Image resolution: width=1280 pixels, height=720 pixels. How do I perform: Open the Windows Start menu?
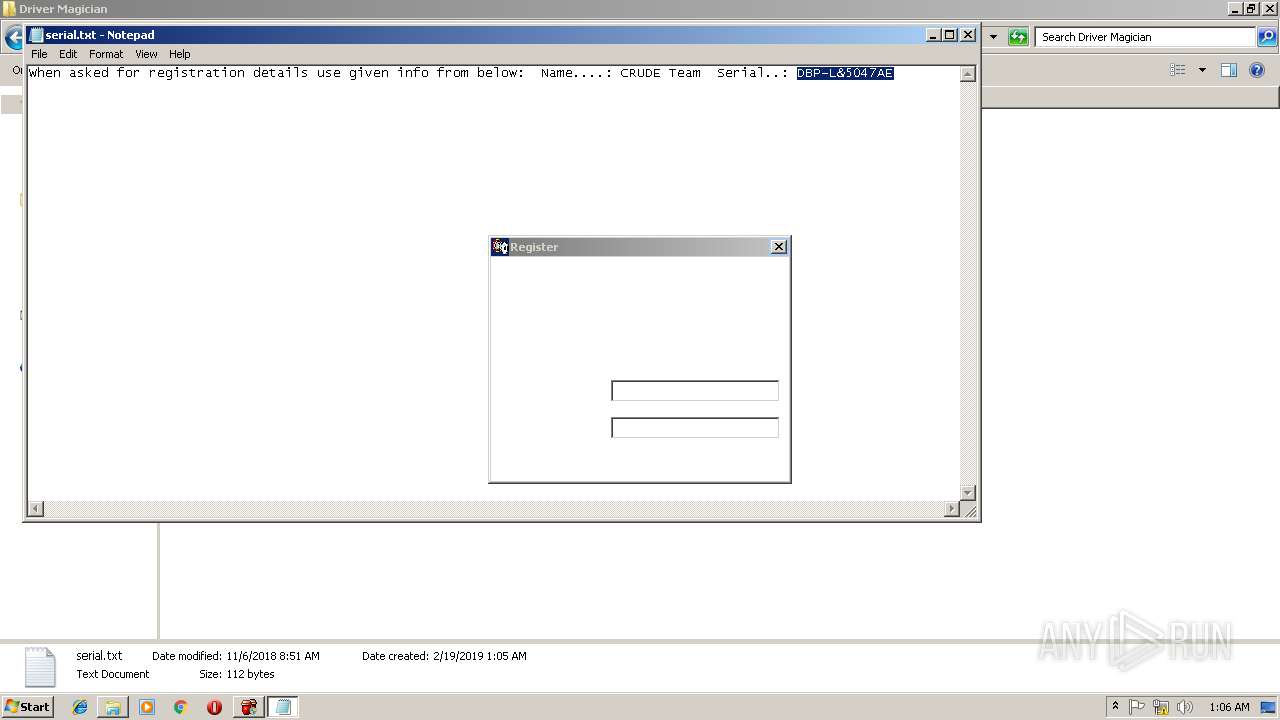tap(27, 707)
